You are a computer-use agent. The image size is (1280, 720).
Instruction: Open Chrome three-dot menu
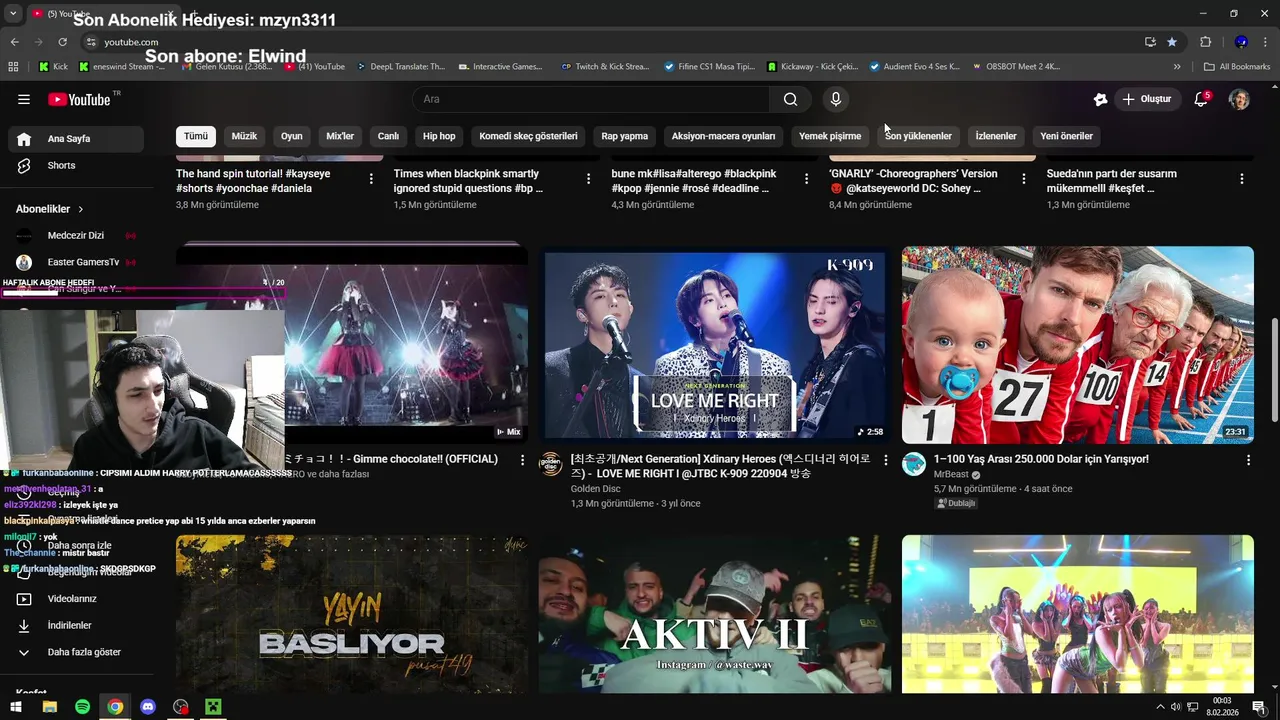point(1266,42)
